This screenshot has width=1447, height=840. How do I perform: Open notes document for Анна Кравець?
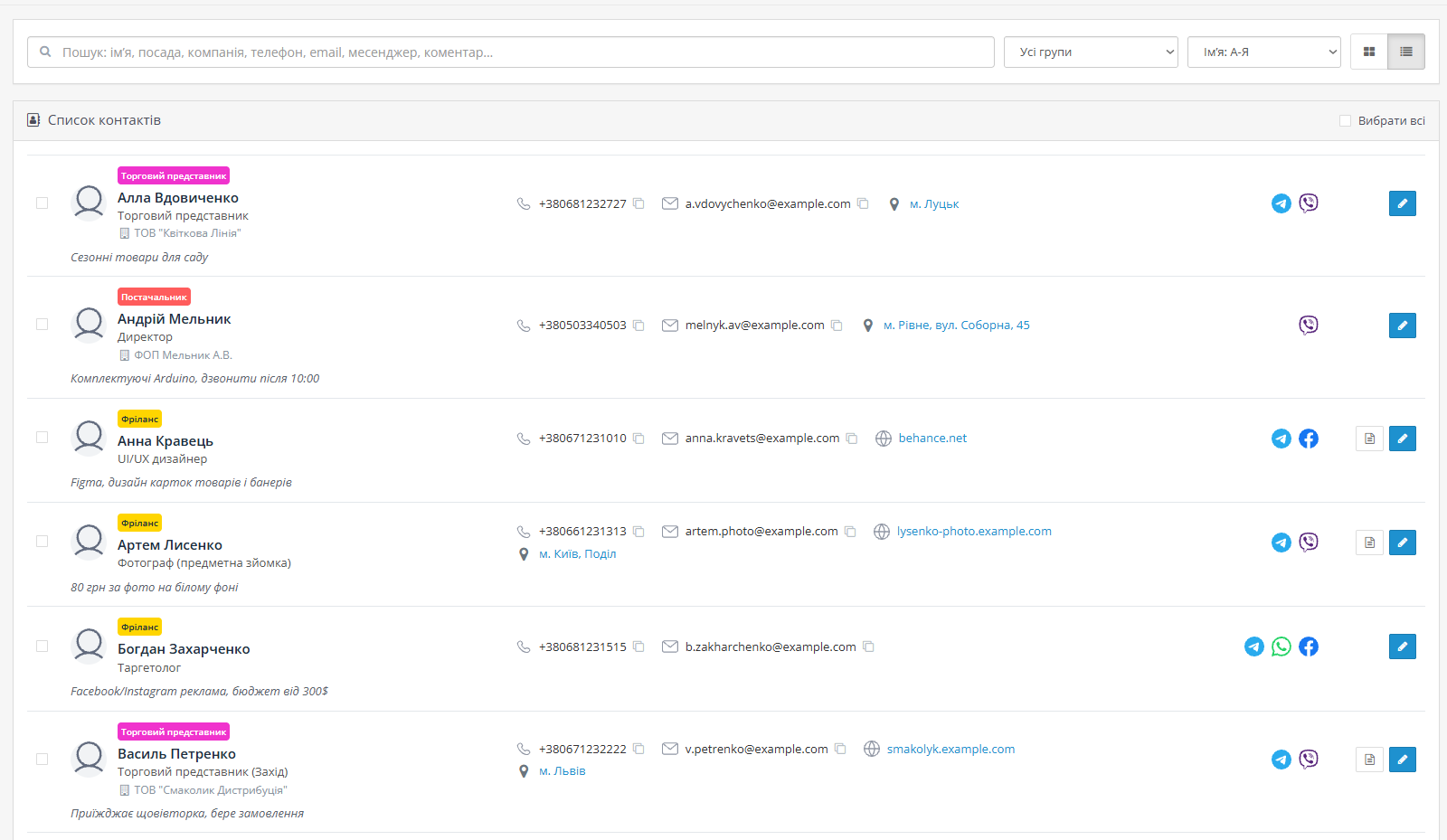(x=1370, y=439)
